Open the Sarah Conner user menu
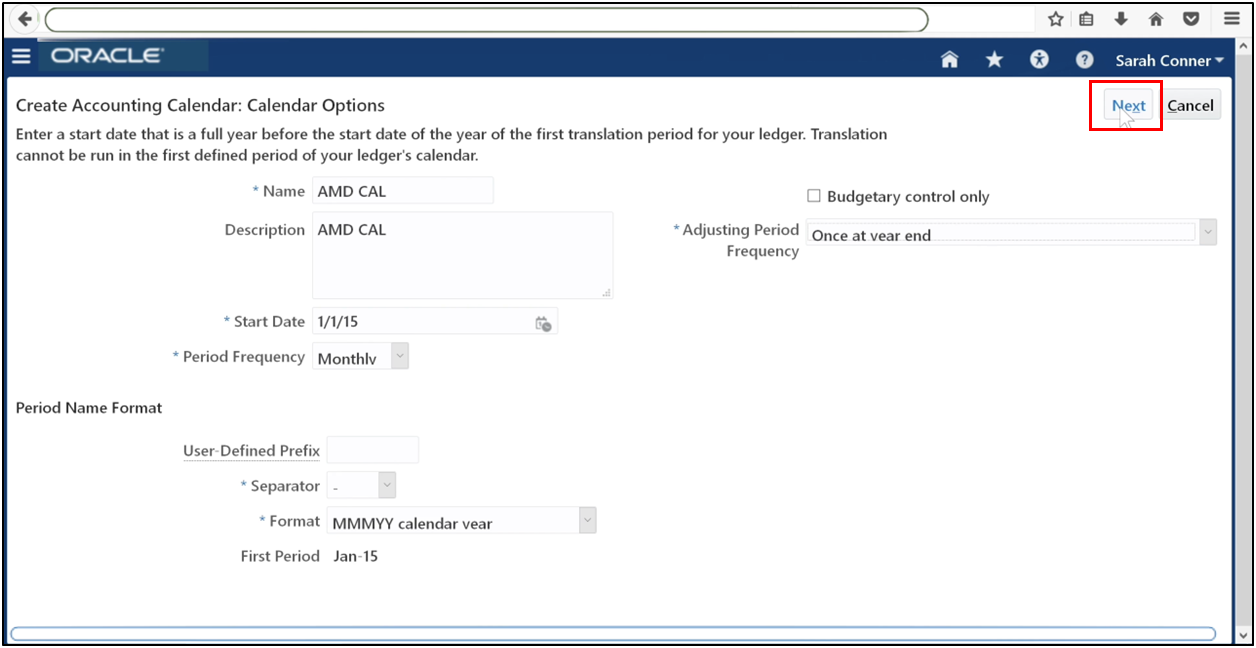This screenshot has width=1256, height=648. 1168,60
